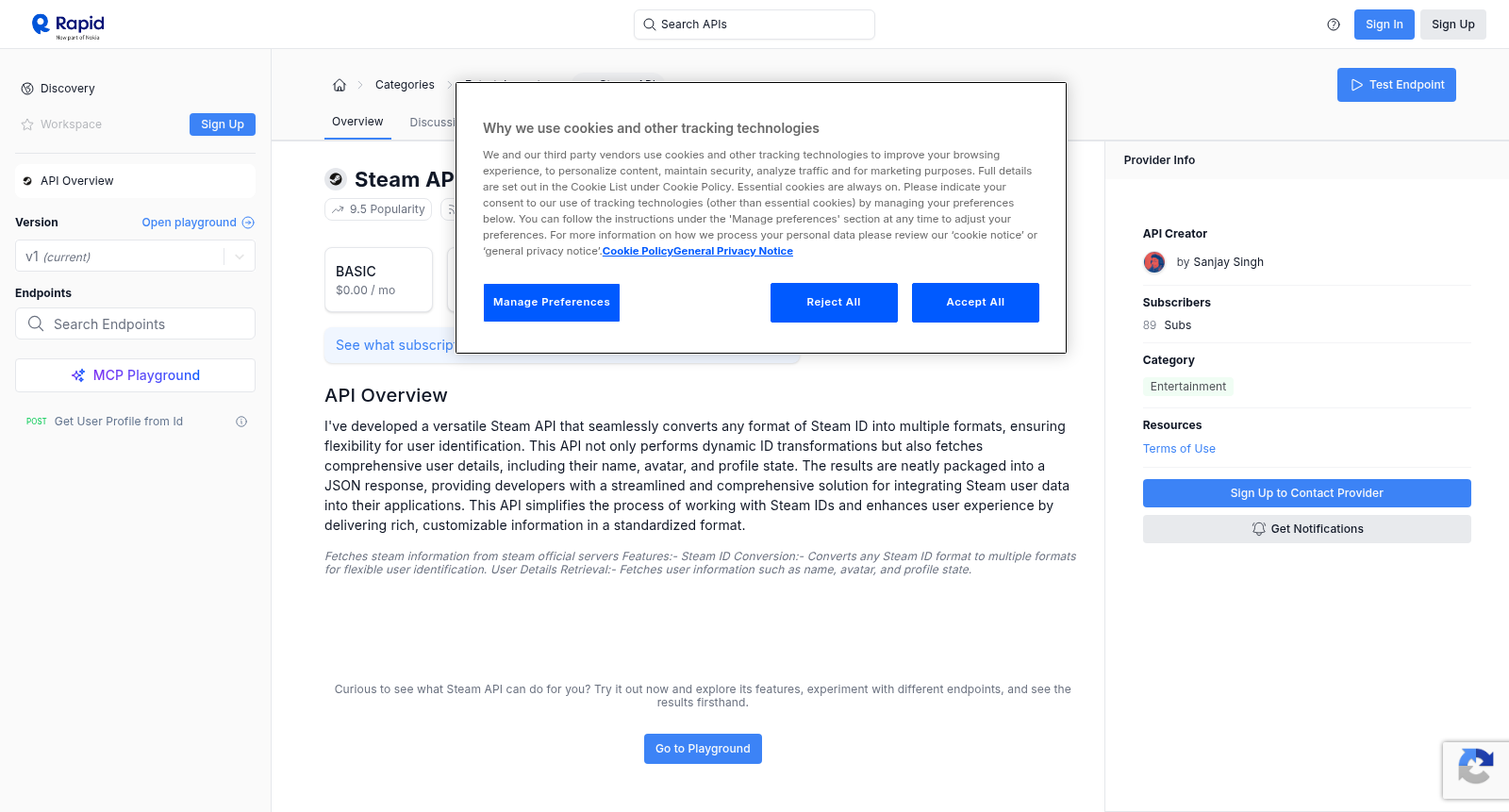Open the Rapid logo homepage
This screenshot has height=812, width=1509.
click(68, 25)
